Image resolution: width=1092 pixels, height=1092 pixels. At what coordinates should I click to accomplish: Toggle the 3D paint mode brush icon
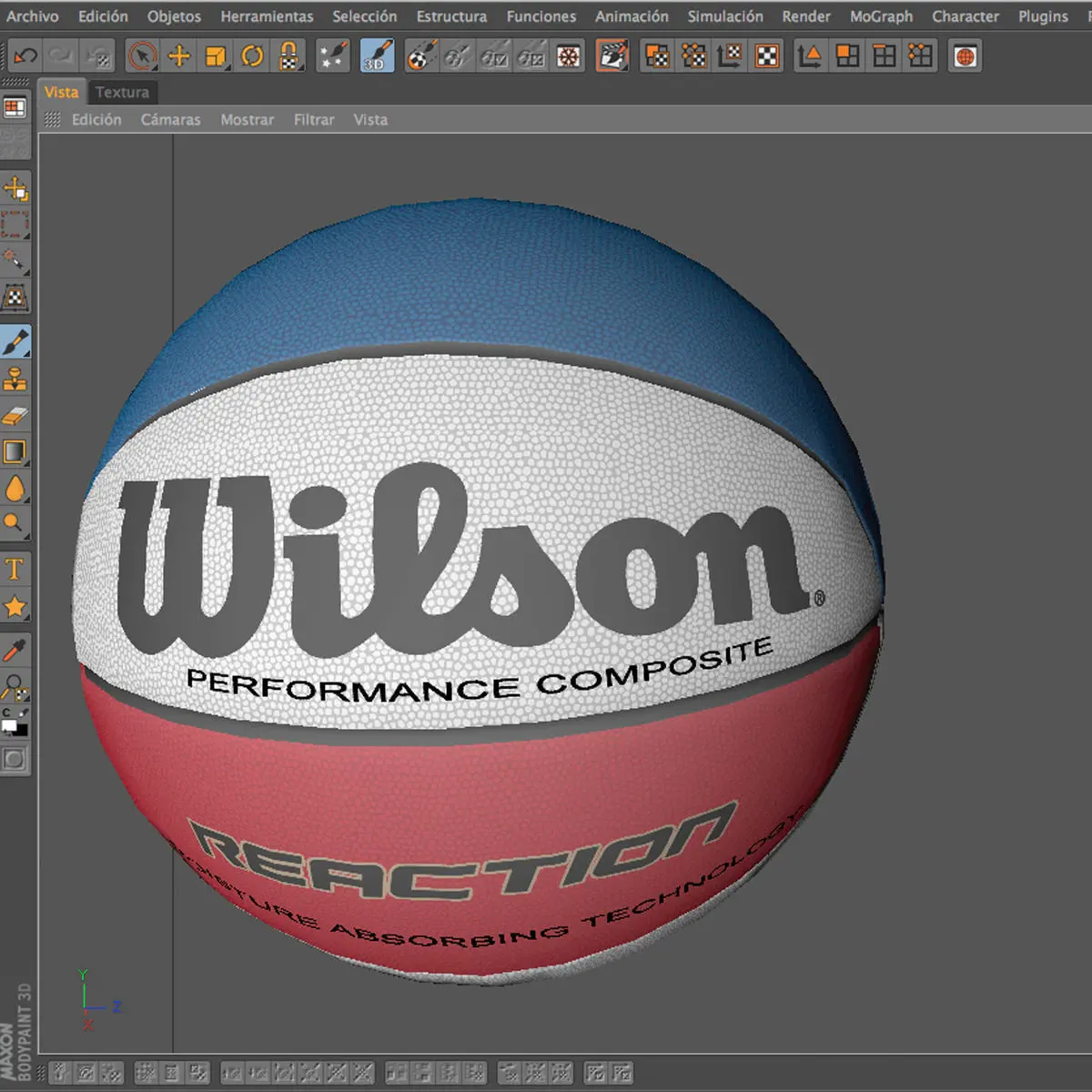(377, 56)
